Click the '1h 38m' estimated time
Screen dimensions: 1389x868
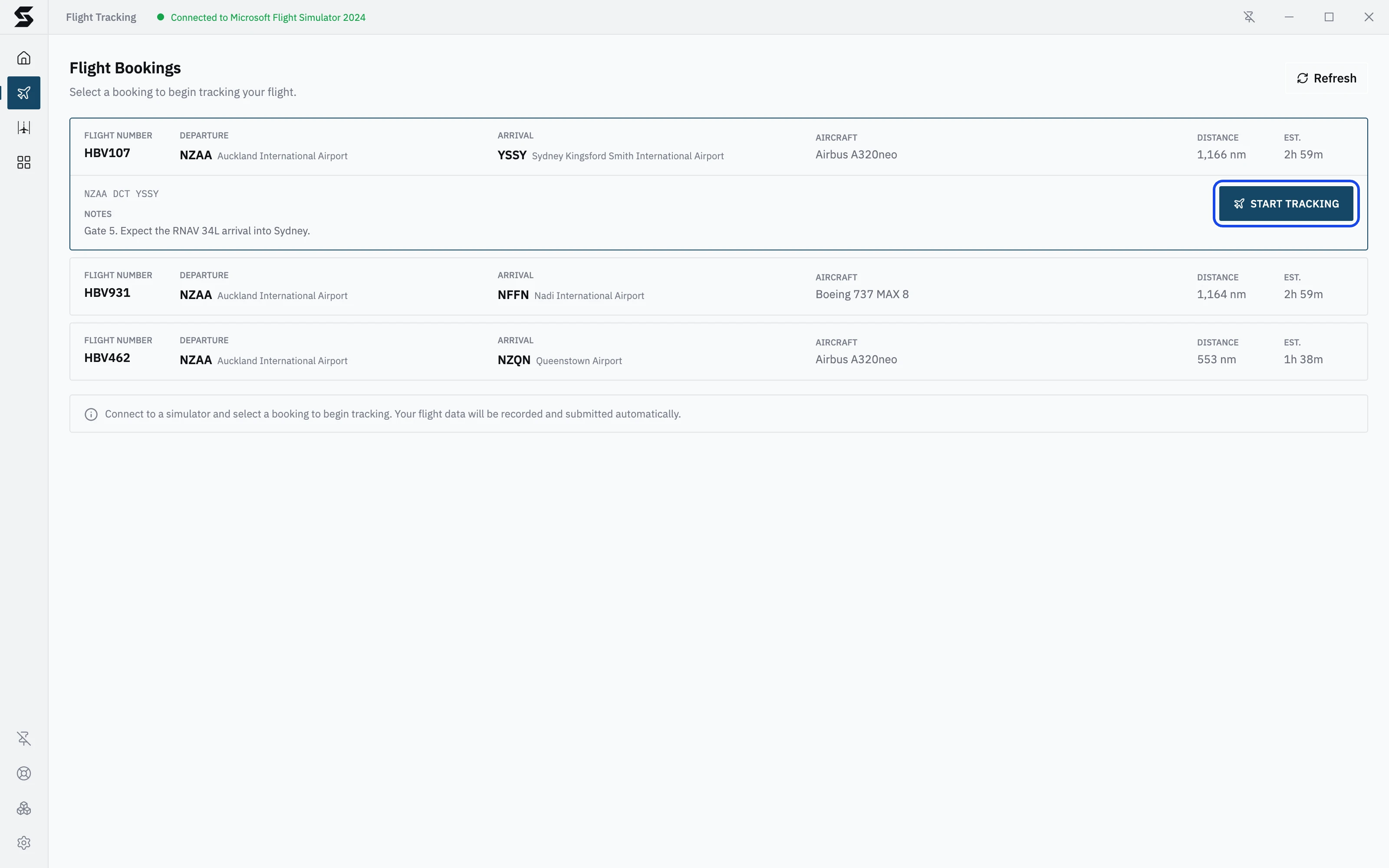1303,359
